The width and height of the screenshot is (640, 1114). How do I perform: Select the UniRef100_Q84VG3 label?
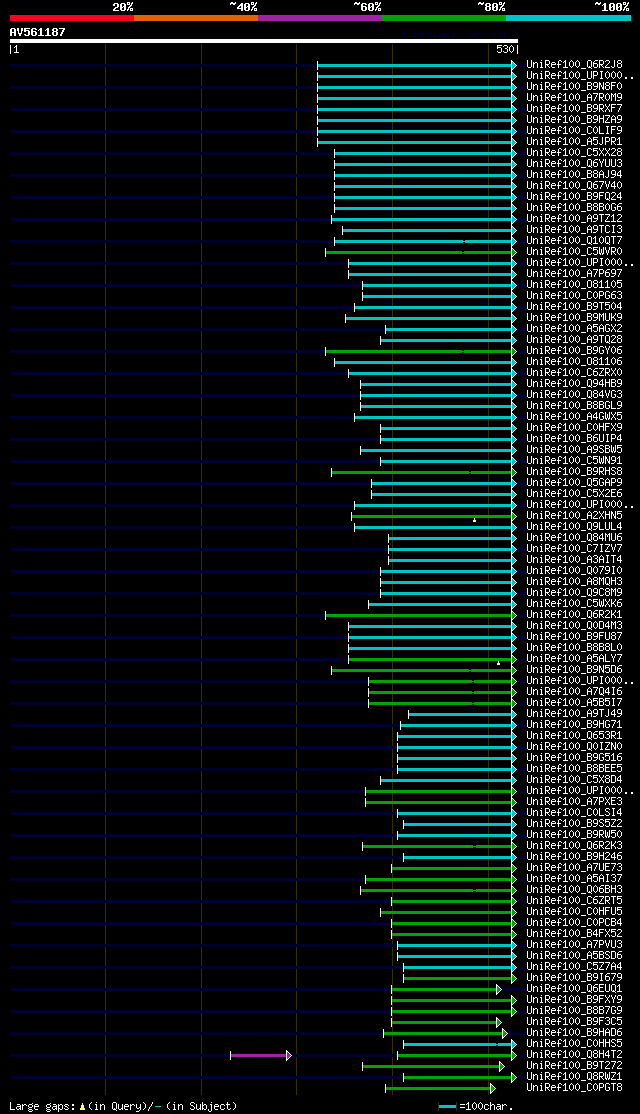coord(574,395)
